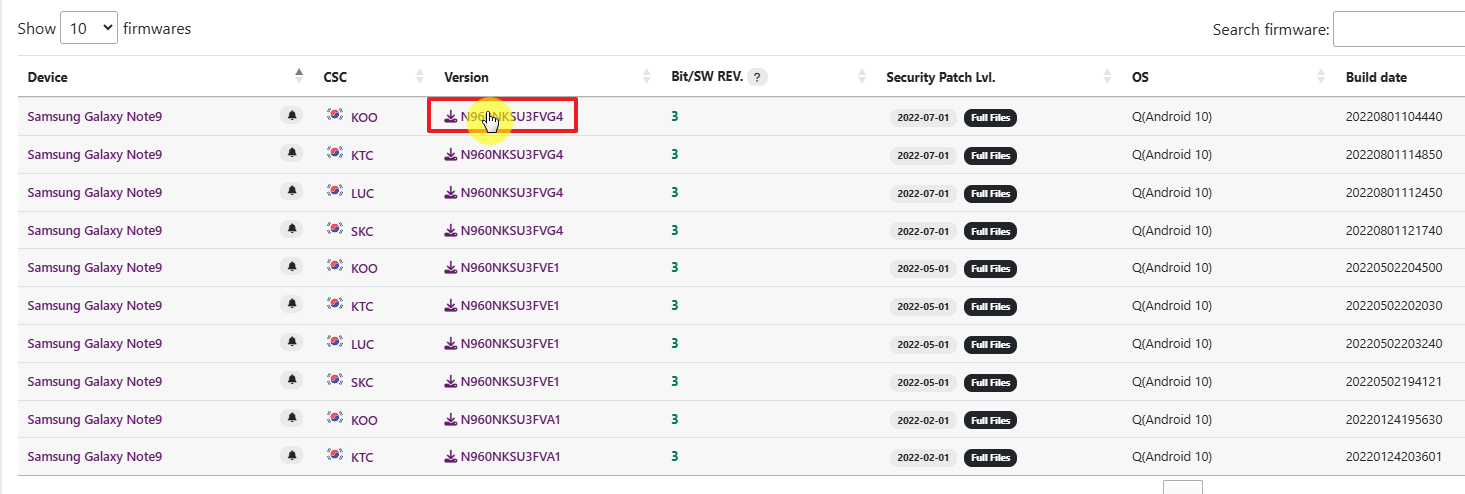Image resolution: width=1465 pixels, height=494 pixels.
Task: Click the Full Files badge in the build 20220124195630 row
Action: click(x=990, y=420)
